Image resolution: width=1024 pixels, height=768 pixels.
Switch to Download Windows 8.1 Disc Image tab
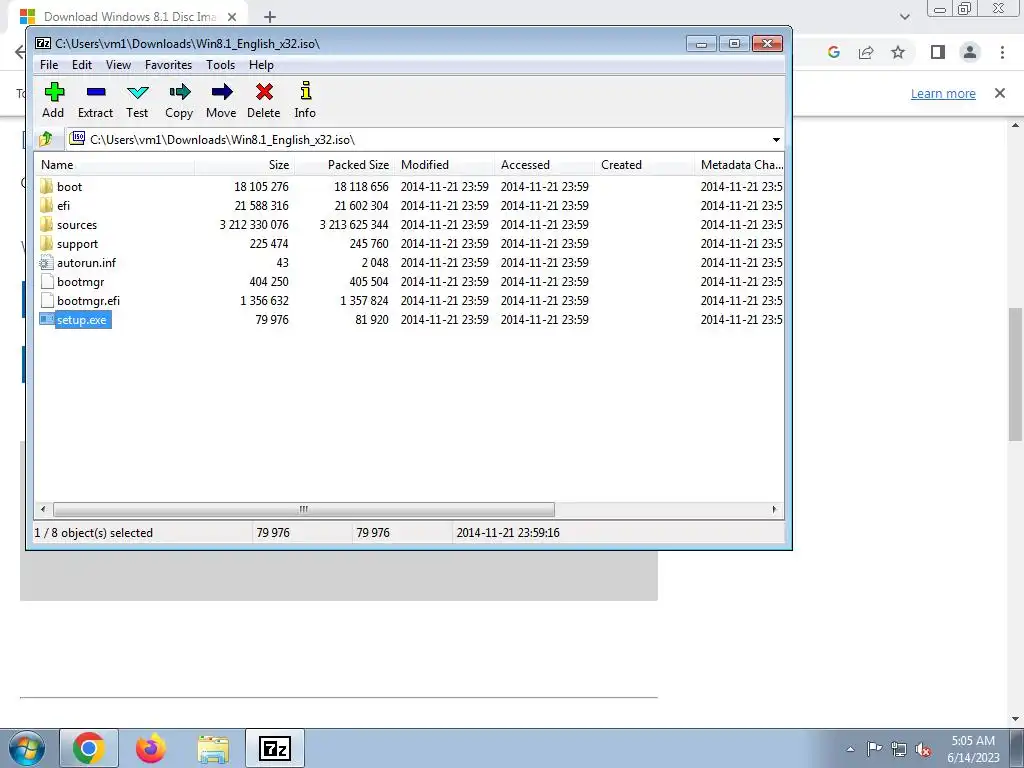point(129,16)
